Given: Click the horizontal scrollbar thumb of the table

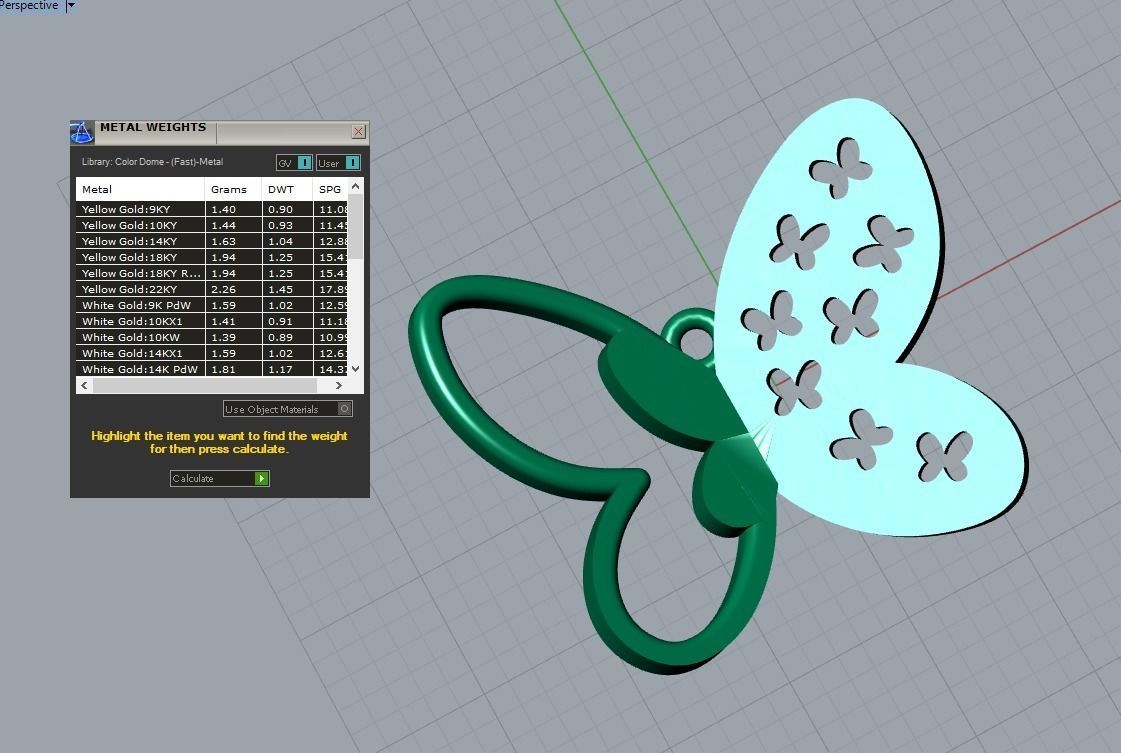Looking at the screenshot, I should click(204, 385).
